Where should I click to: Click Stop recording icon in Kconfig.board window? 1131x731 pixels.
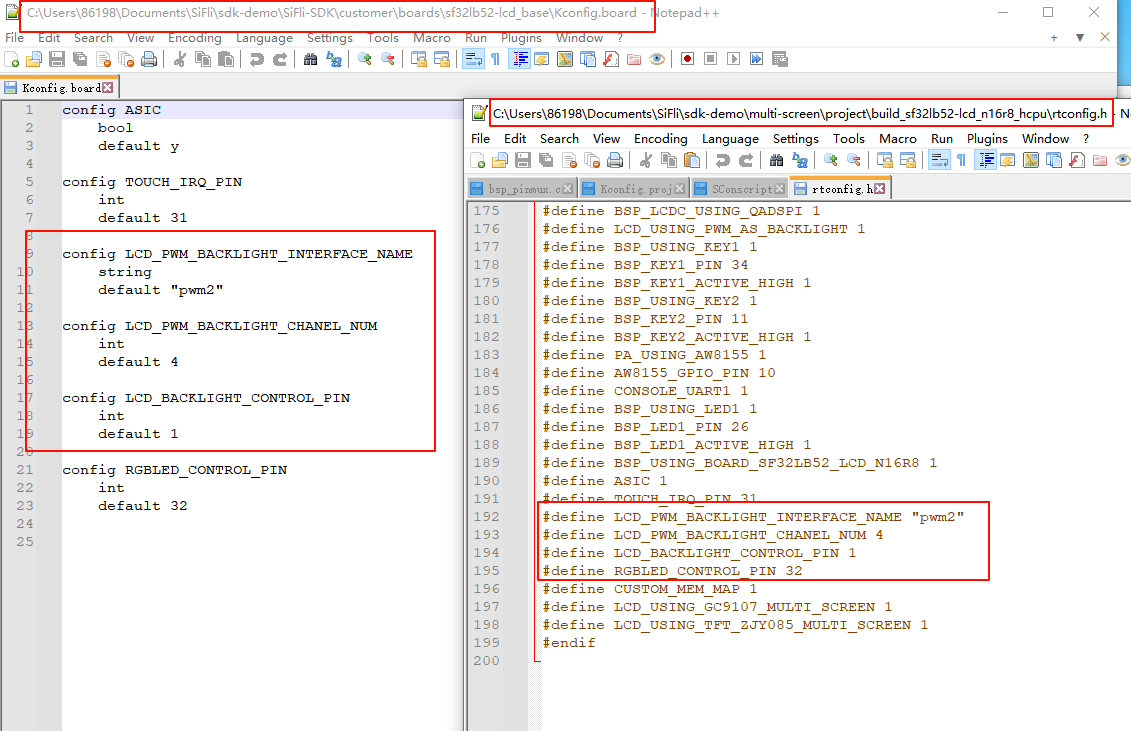(x=710, y=59)
